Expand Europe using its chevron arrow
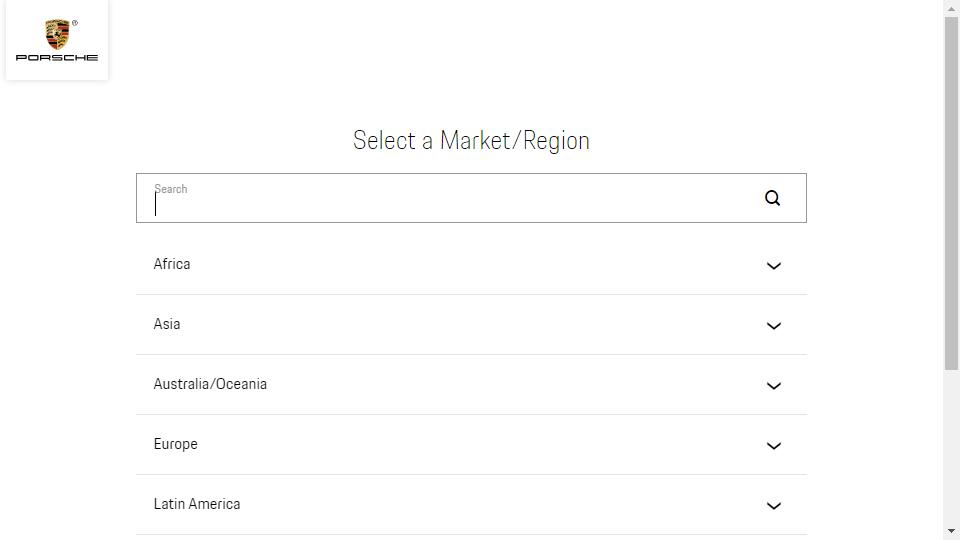 pyautogui.click(x=774, y=446)
